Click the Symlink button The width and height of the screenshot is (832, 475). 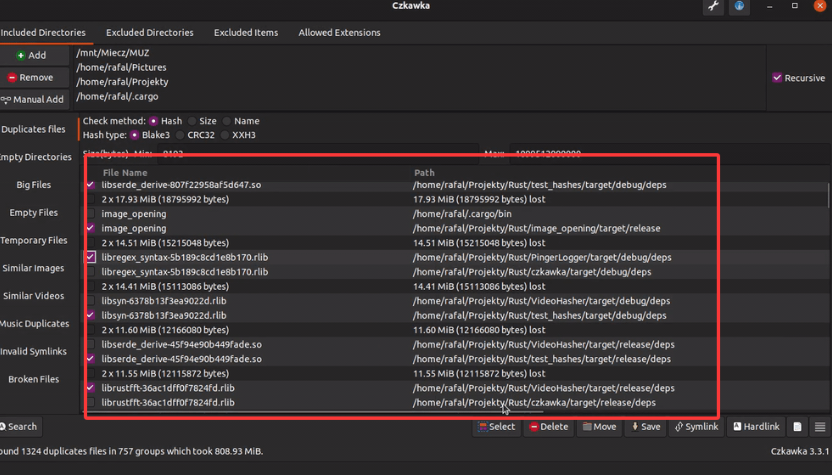(696, 427)
